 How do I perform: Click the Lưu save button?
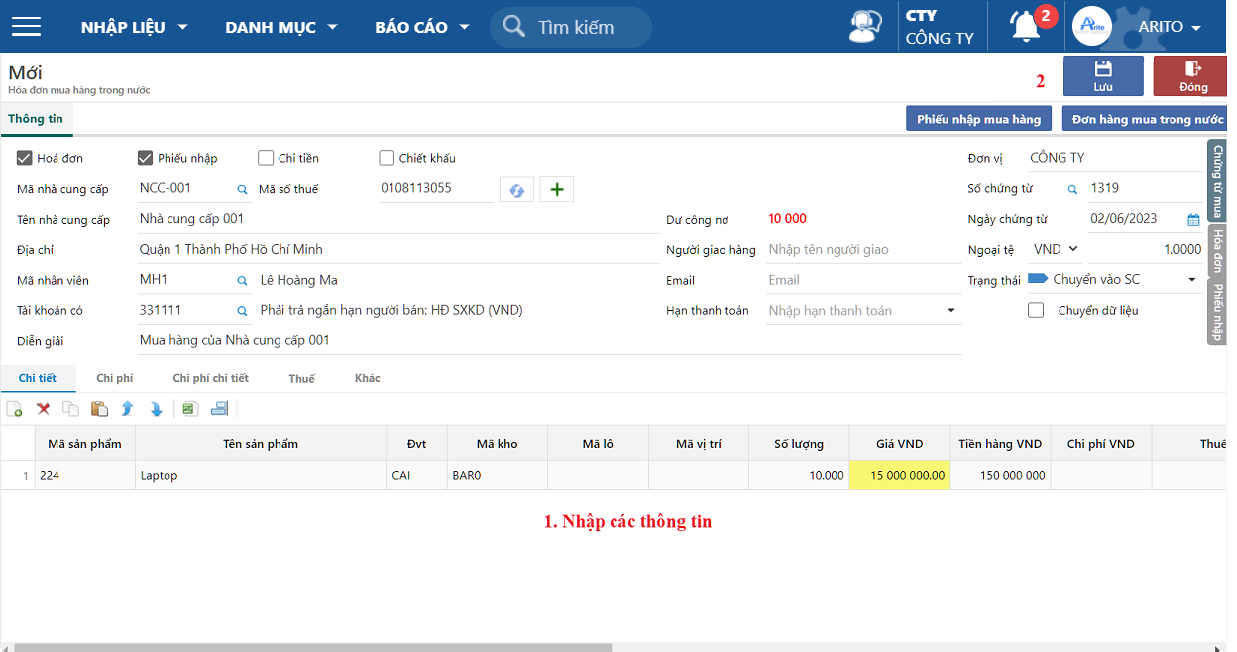pos(1102,76)
